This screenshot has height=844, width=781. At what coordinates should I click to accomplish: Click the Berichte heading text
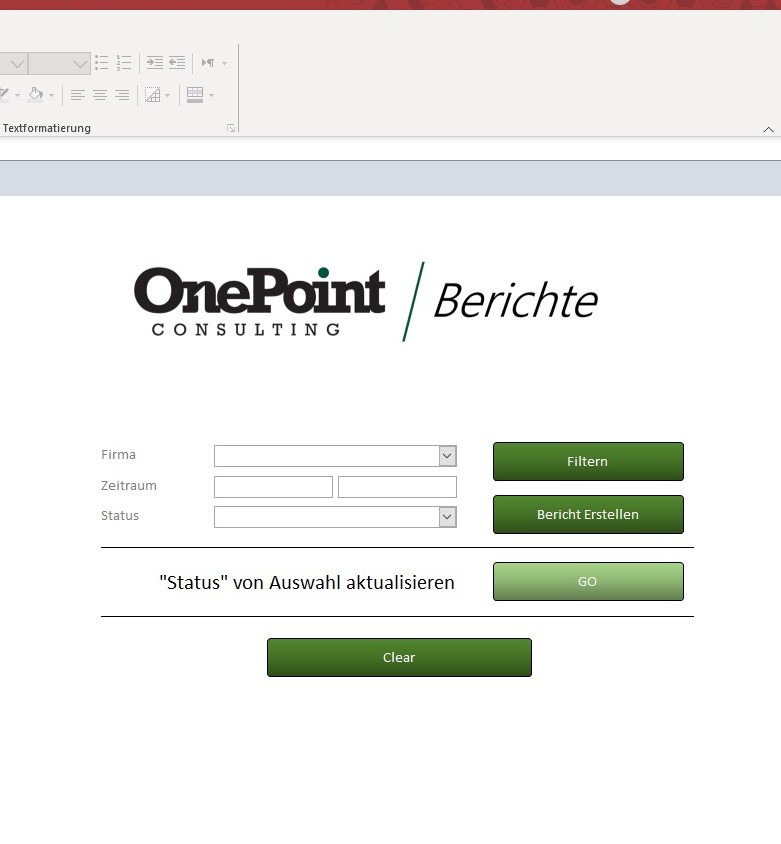coord(516,300)
